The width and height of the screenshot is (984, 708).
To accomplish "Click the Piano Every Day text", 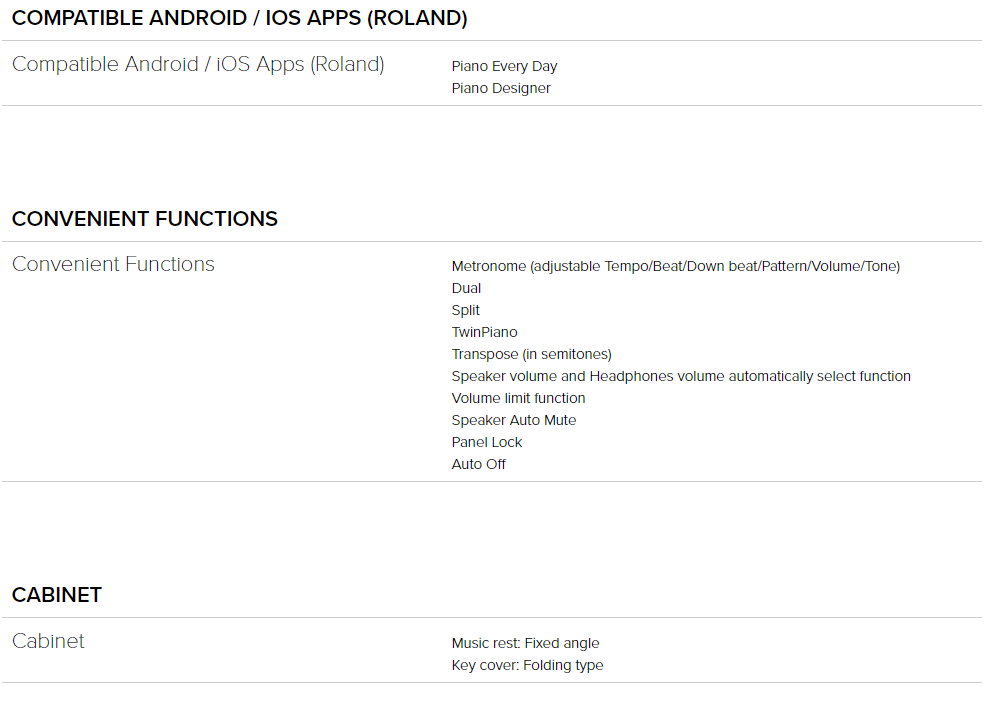I will [504, 67].
